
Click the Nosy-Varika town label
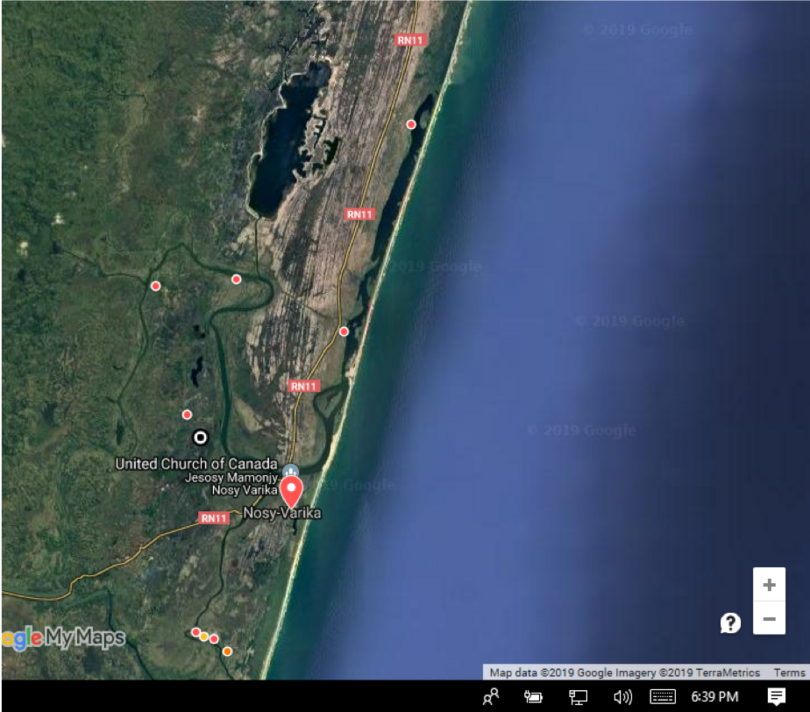(x=282, y=513)
